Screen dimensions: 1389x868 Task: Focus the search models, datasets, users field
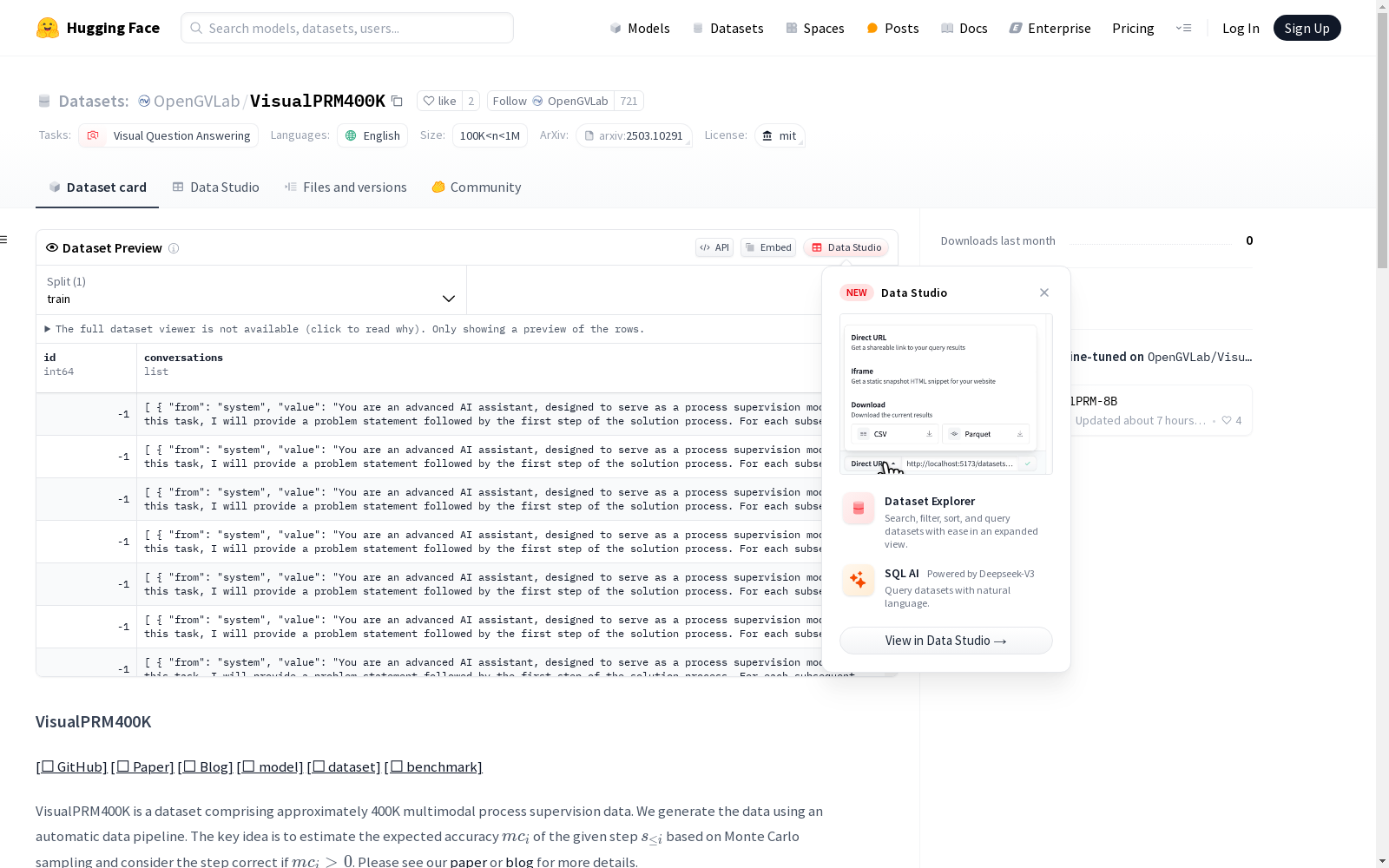coord(347,28)
